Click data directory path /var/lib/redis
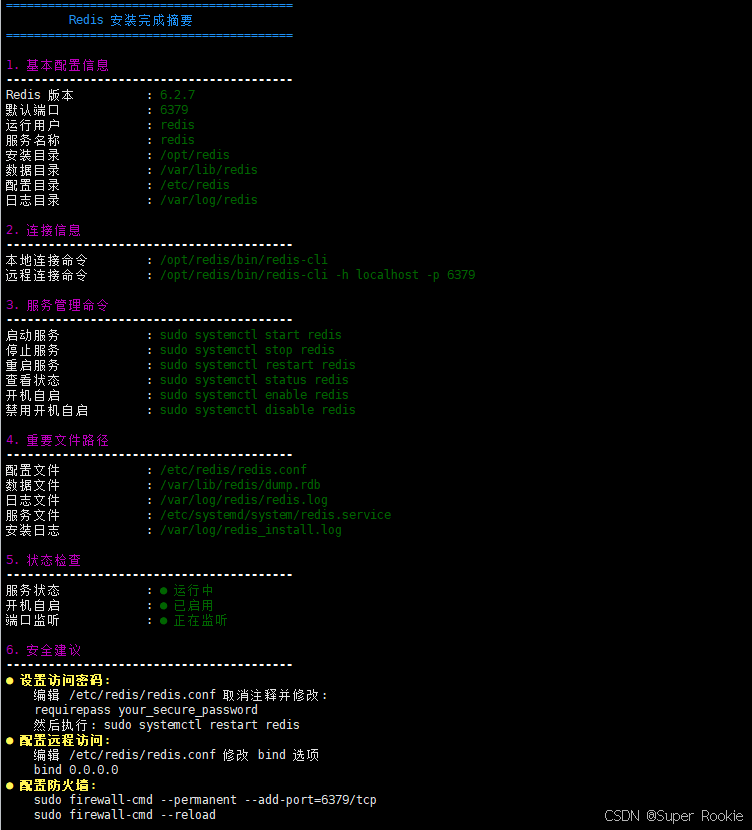The image size is (752, 830). (x=209, y=170)
